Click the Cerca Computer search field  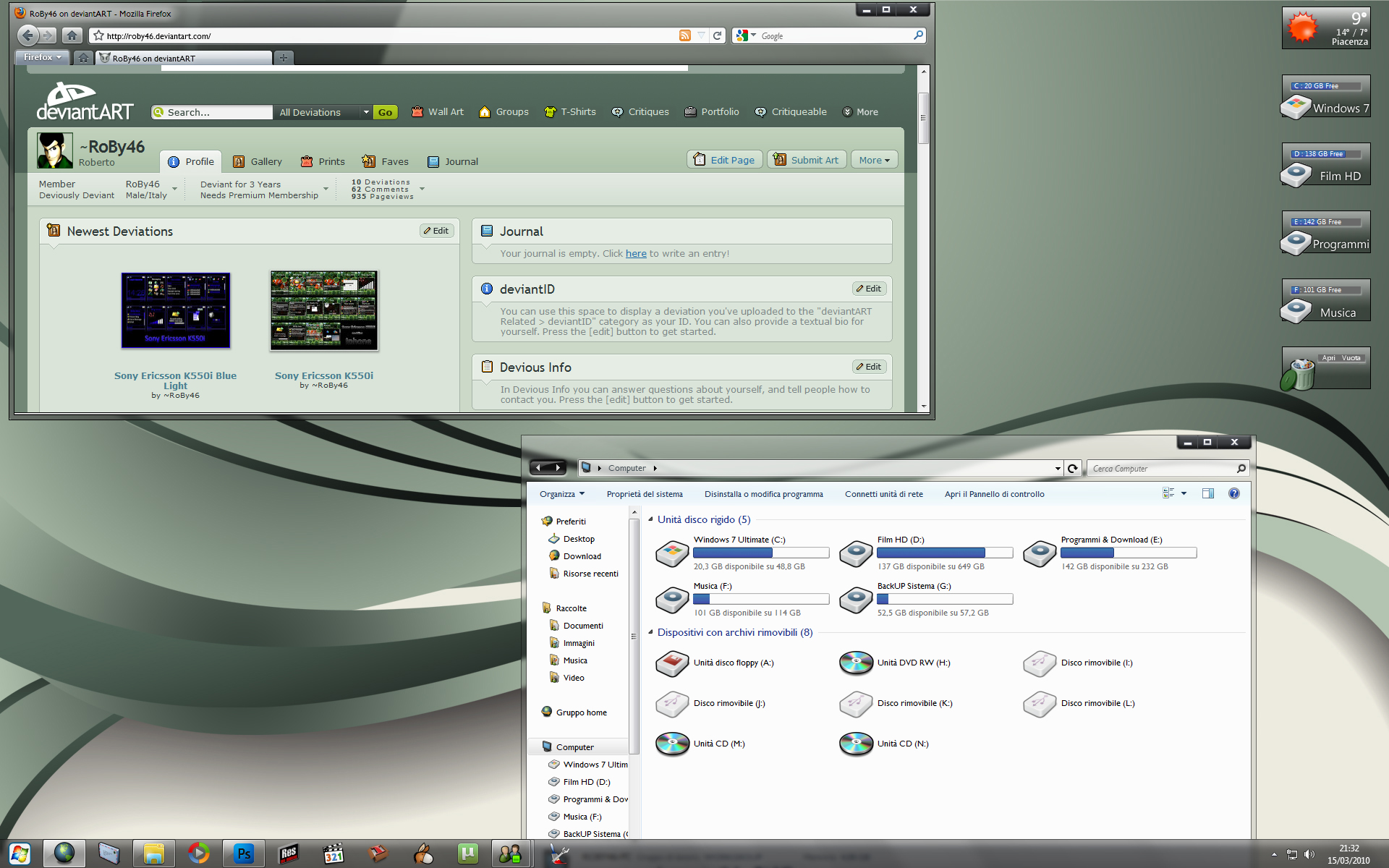point(1168,468)
